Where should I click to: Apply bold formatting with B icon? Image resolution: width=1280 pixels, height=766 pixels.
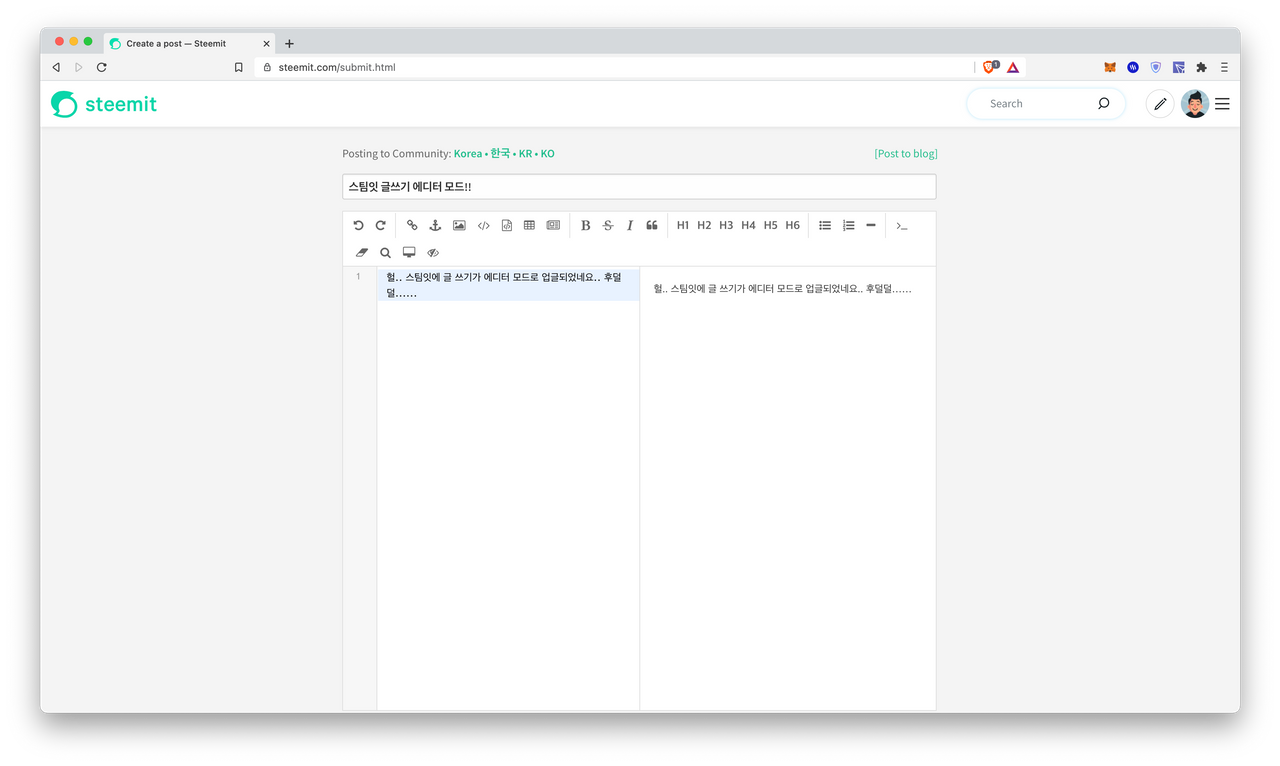[586, 226]
